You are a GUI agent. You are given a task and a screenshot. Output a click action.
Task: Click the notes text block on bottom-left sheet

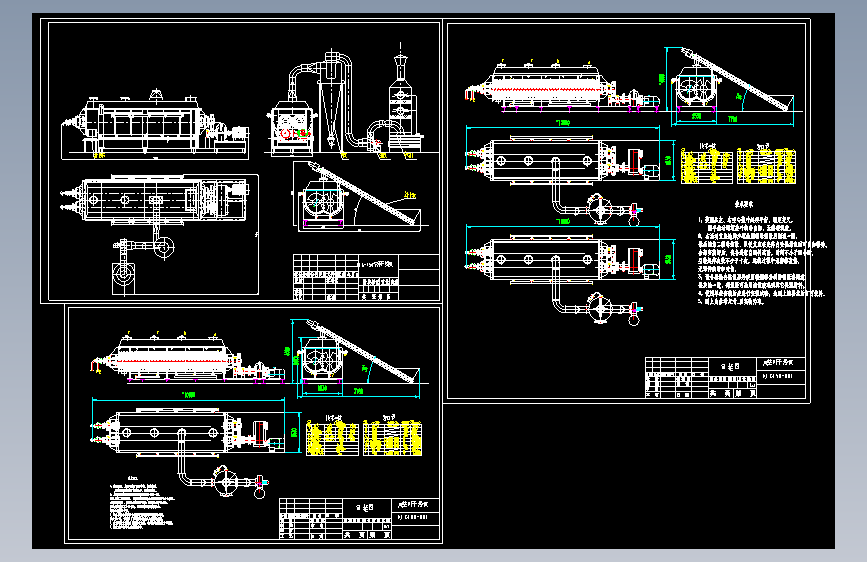pos(142,502)
